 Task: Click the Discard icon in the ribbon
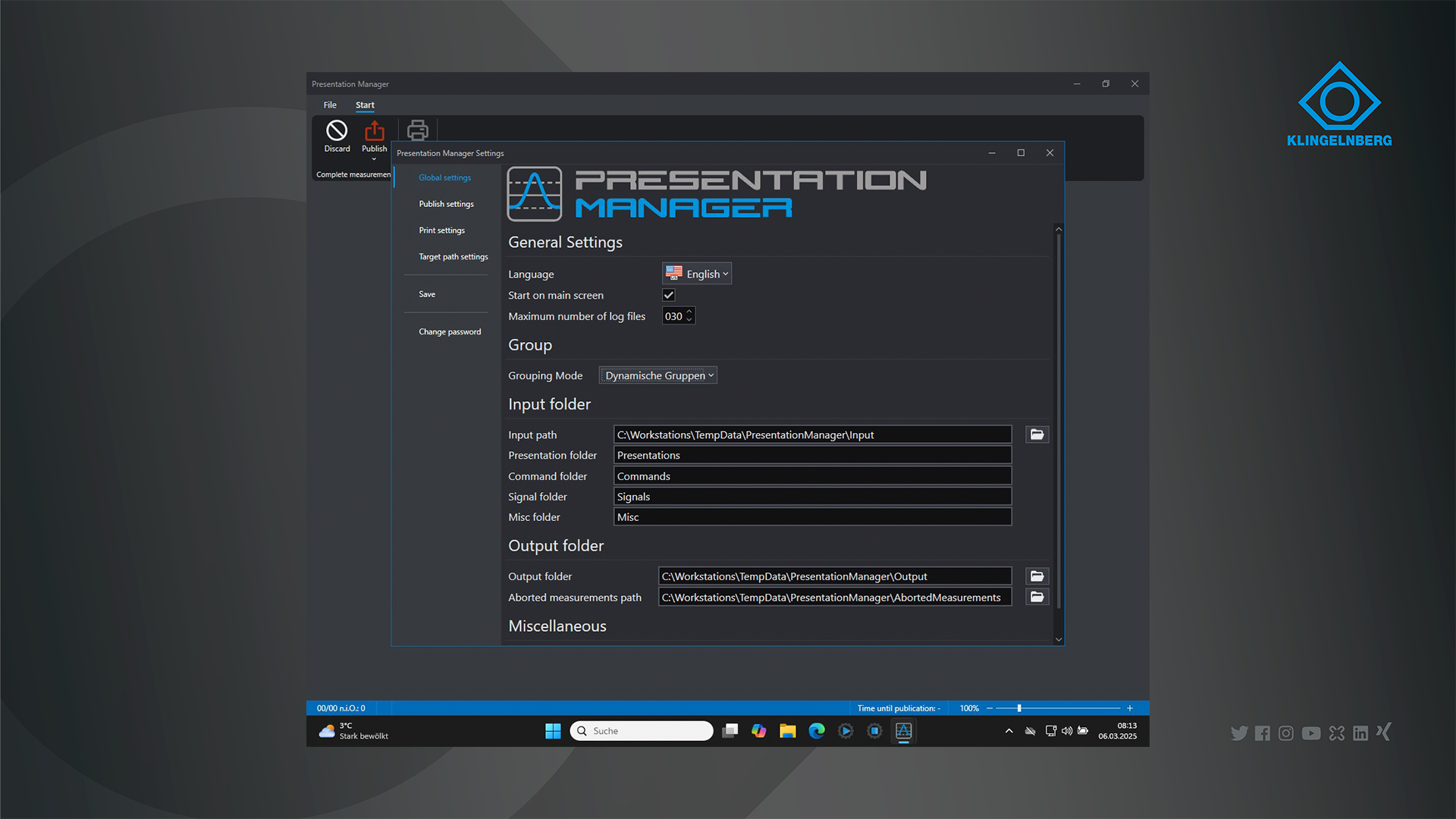337,131
